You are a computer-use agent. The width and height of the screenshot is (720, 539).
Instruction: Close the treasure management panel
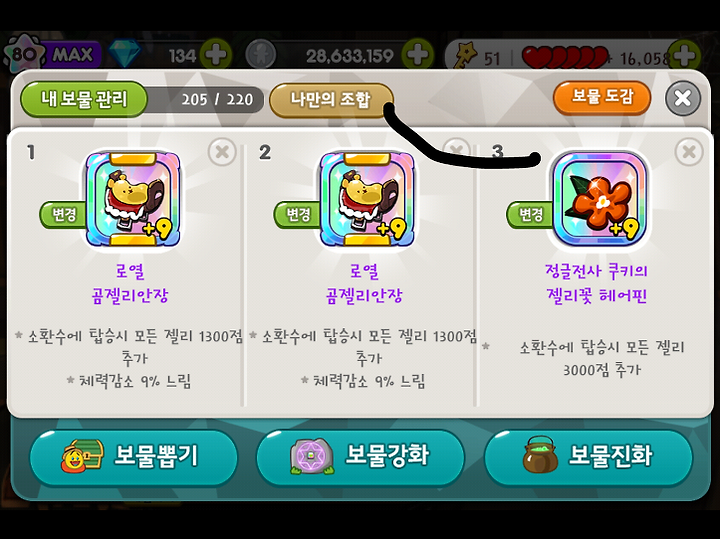683,98
